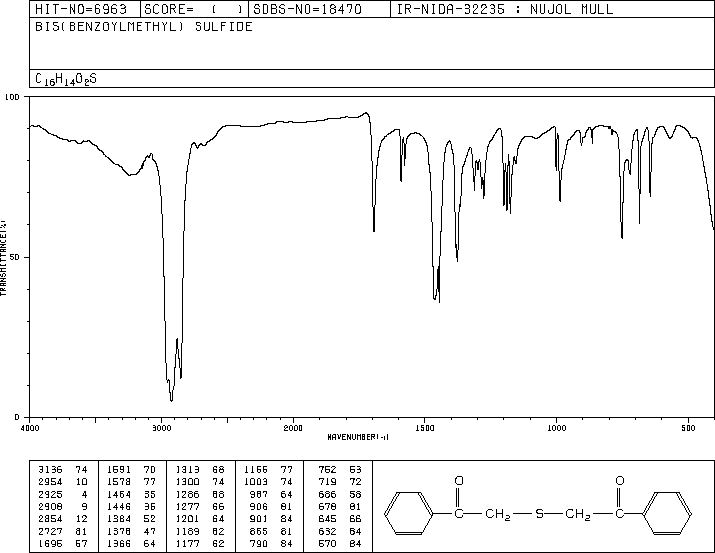
Task: Select peak table entry 1384 52
Action: [131, 519]
